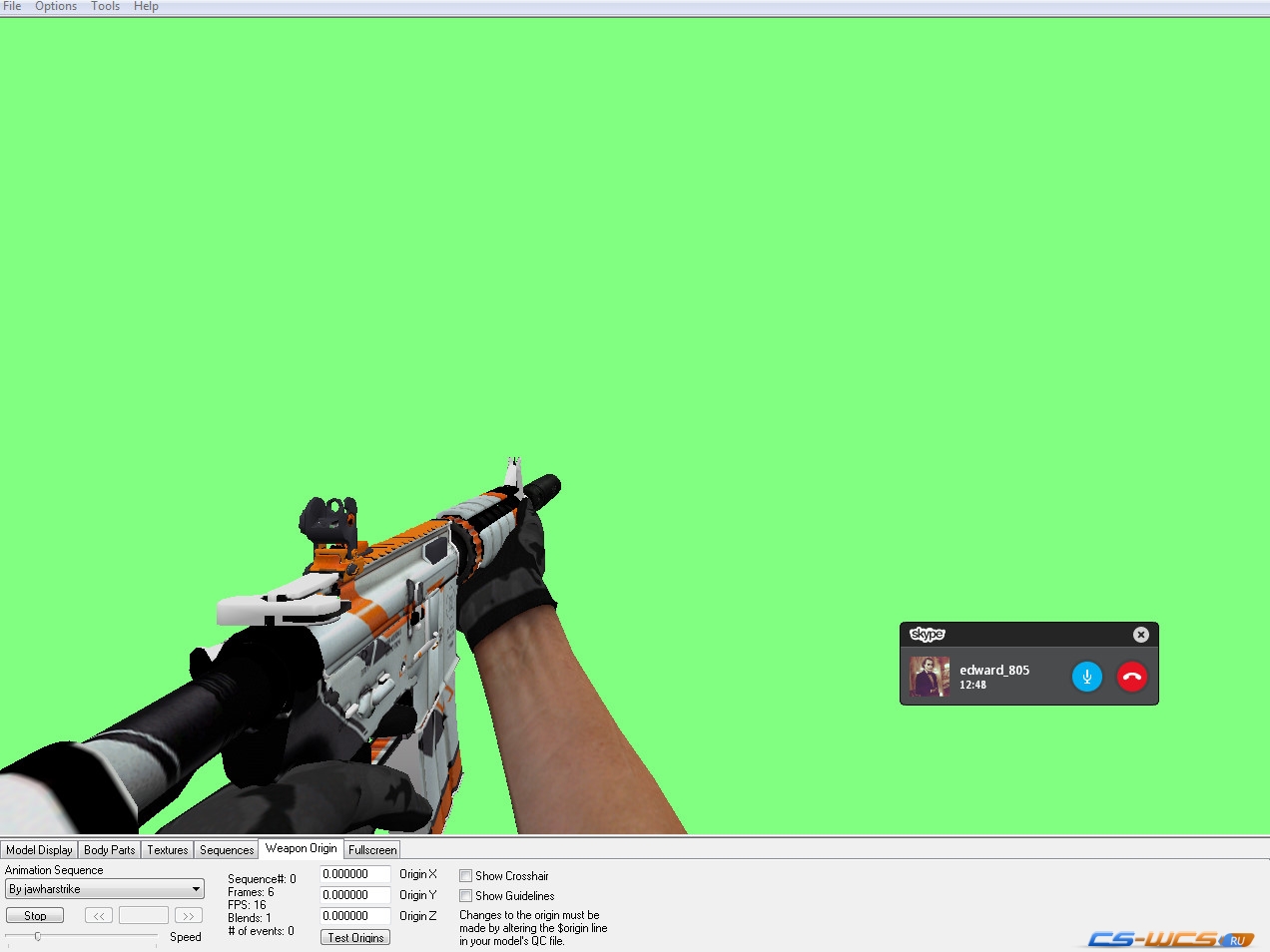Mute microphone in Skype call popup
This screenshot has height=952, width=1270.
[1086, 677]
